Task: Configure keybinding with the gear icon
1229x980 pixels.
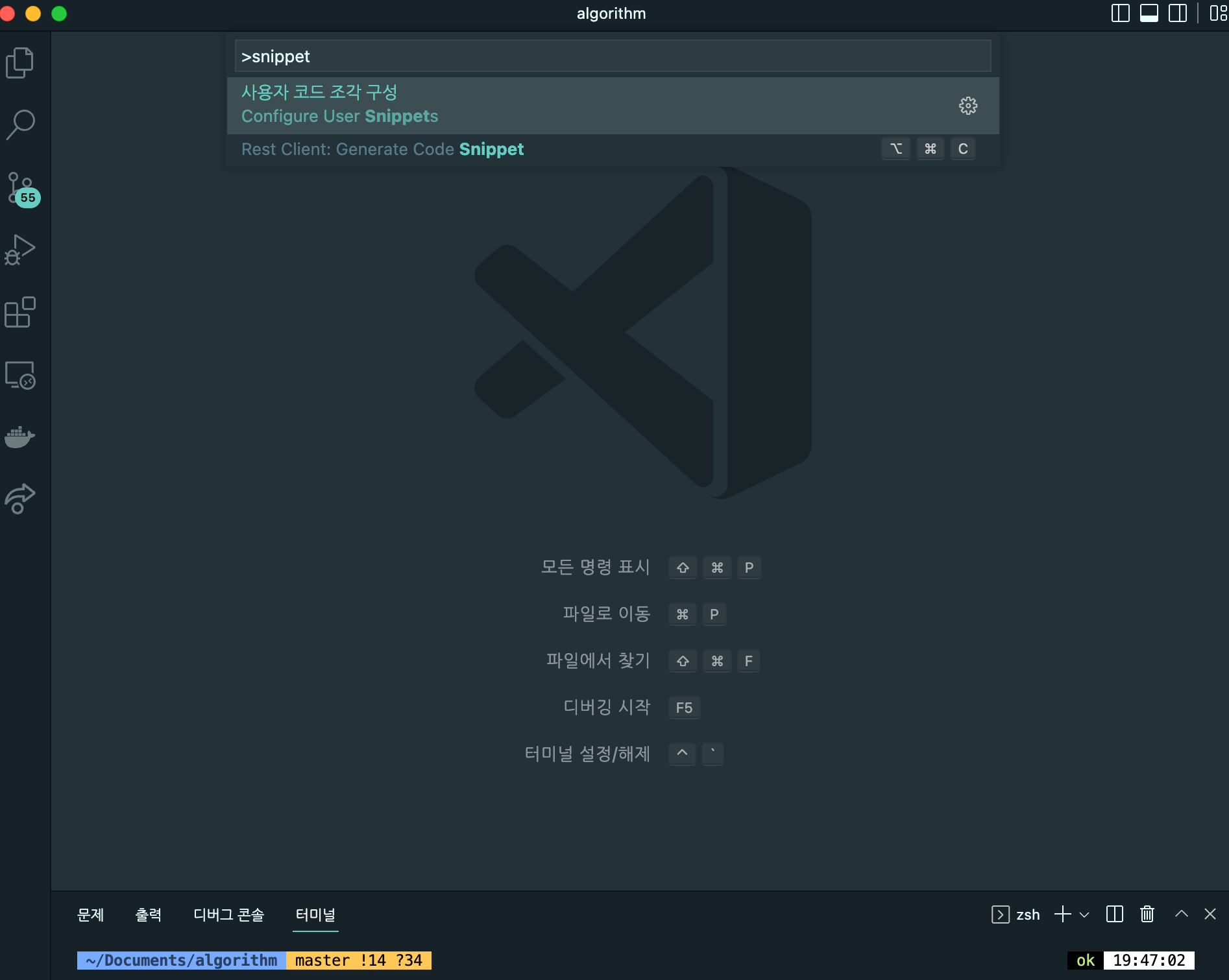Action: (x=967, y=106)
